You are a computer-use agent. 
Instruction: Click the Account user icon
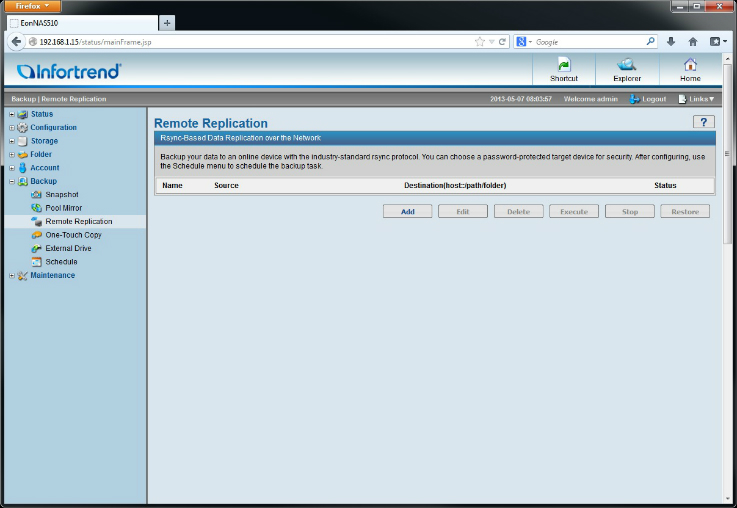23,168
